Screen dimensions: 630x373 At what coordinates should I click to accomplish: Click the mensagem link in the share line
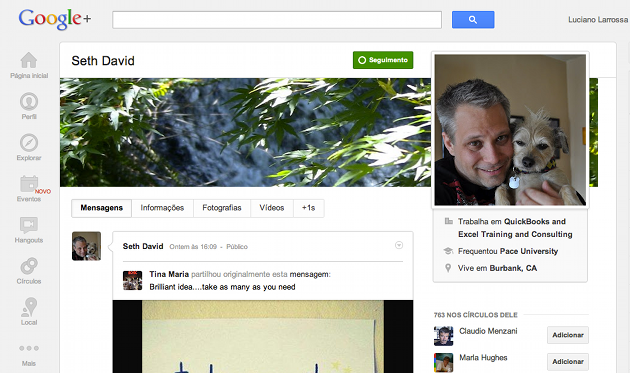point(309,274)
